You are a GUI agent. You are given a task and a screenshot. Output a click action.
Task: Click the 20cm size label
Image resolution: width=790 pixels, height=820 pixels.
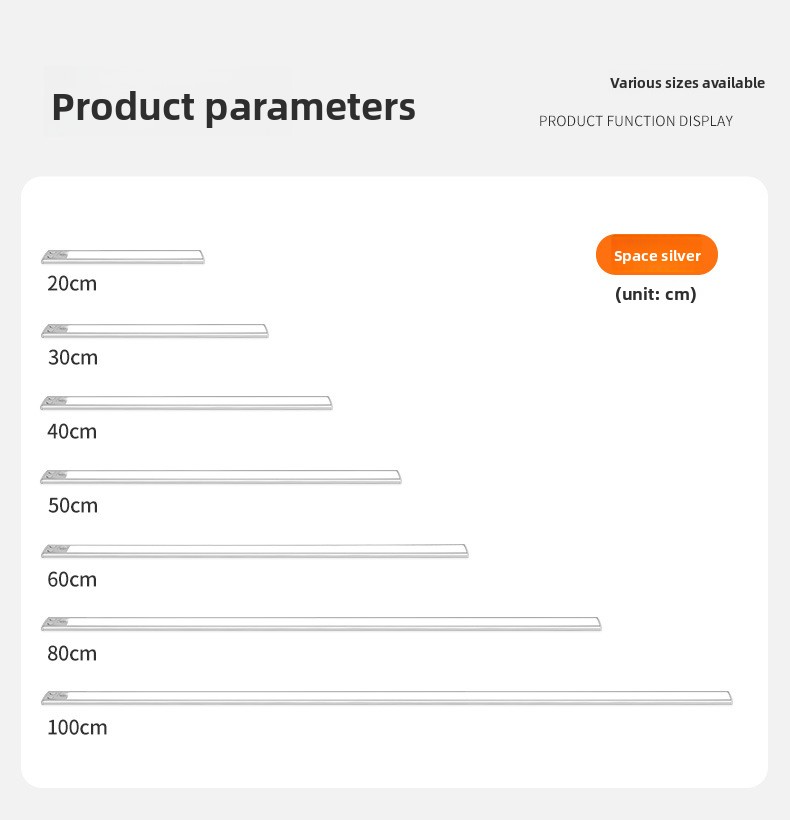(x=72, y=283)
